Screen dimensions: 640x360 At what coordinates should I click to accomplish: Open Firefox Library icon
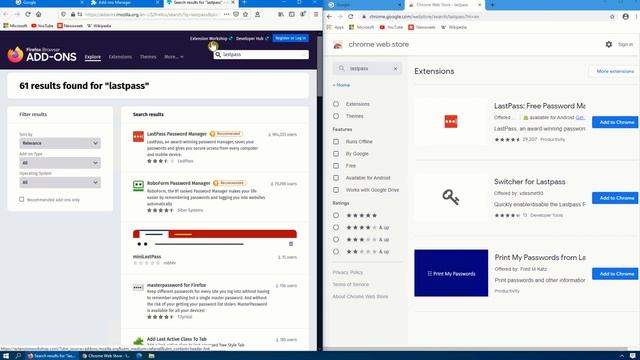(281, 14)
